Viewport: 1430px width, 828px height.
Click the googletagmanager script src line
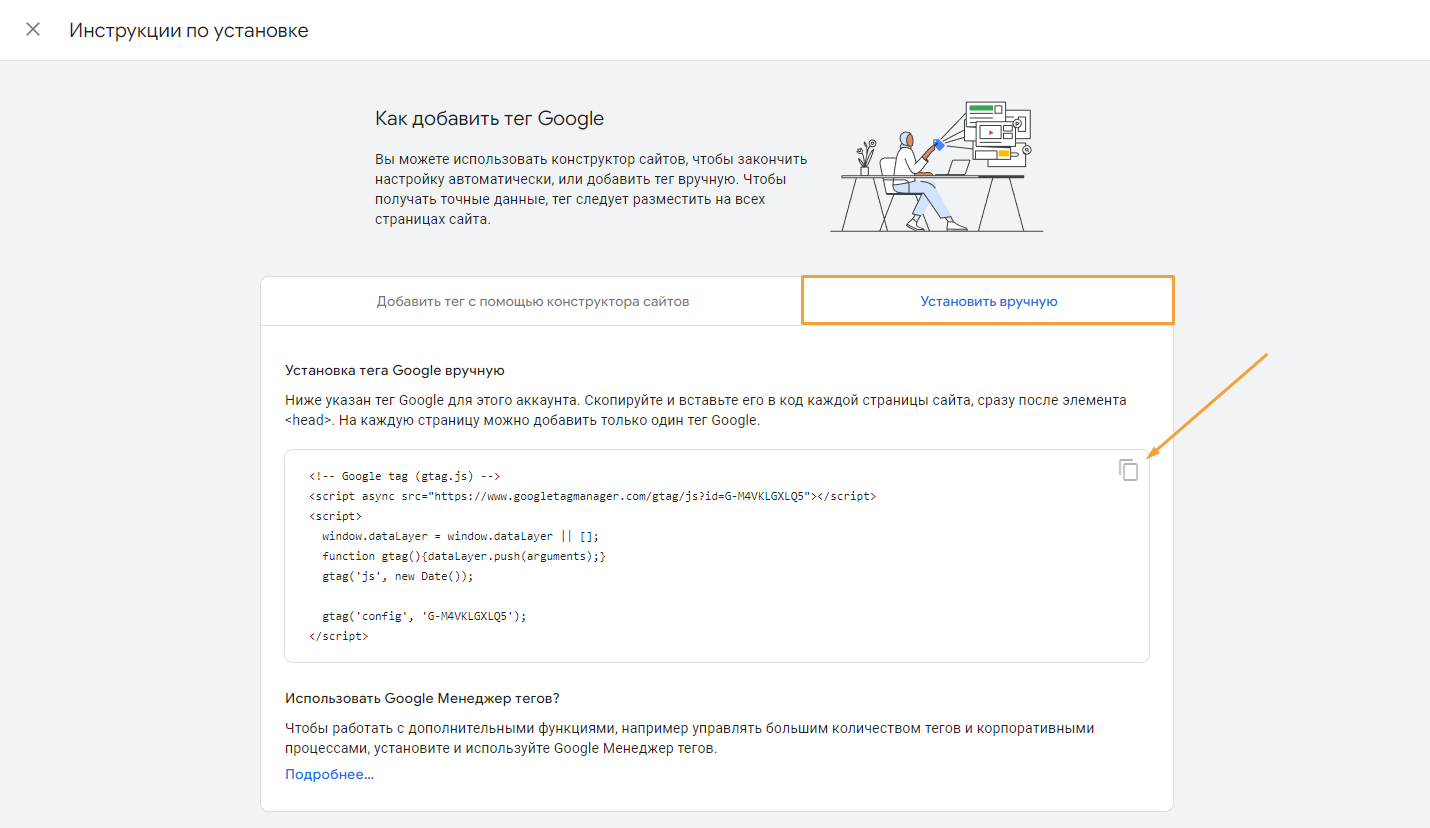593,496
